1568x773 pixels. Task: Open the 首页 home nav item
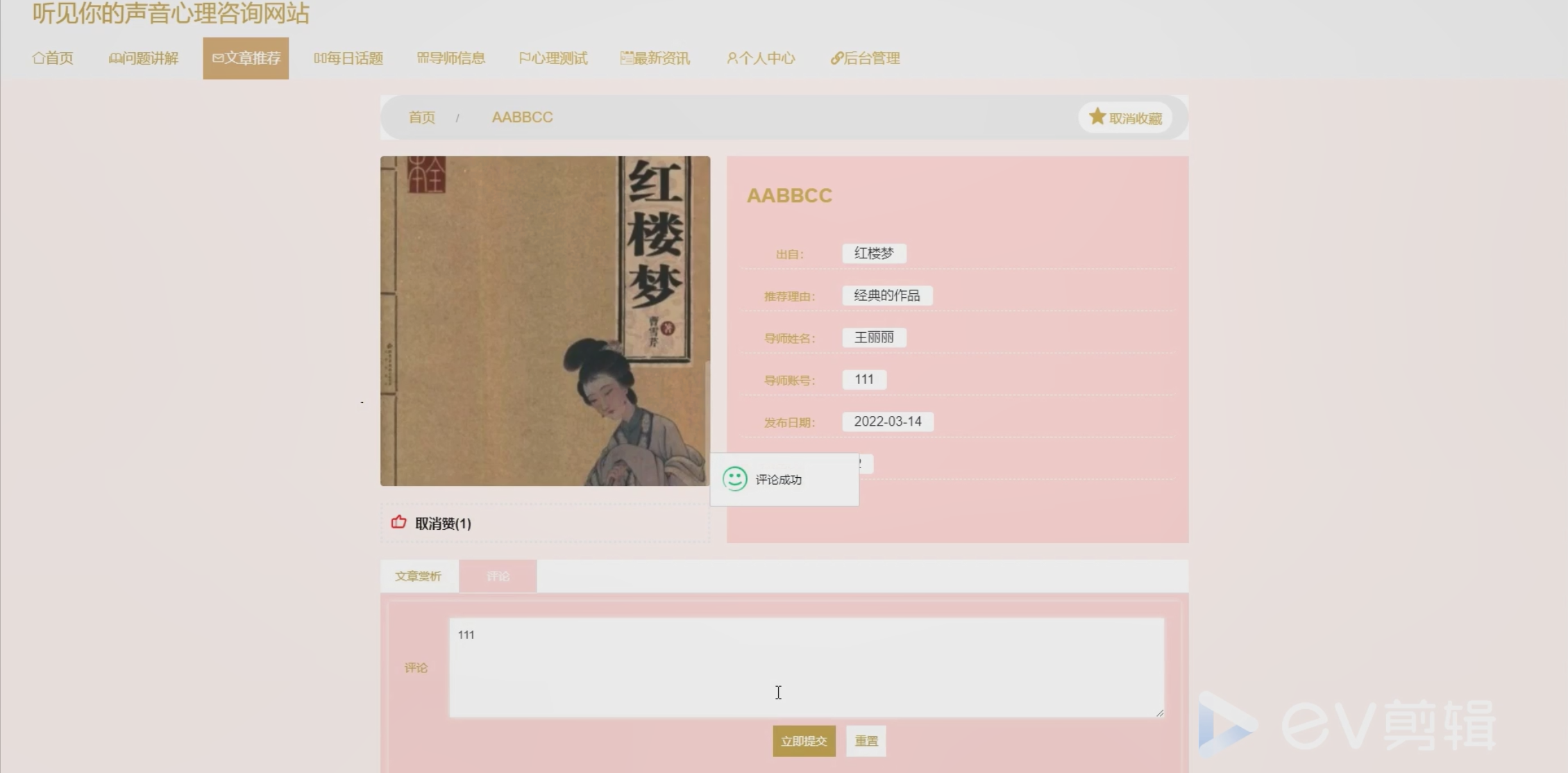click(x=53, y=58)
